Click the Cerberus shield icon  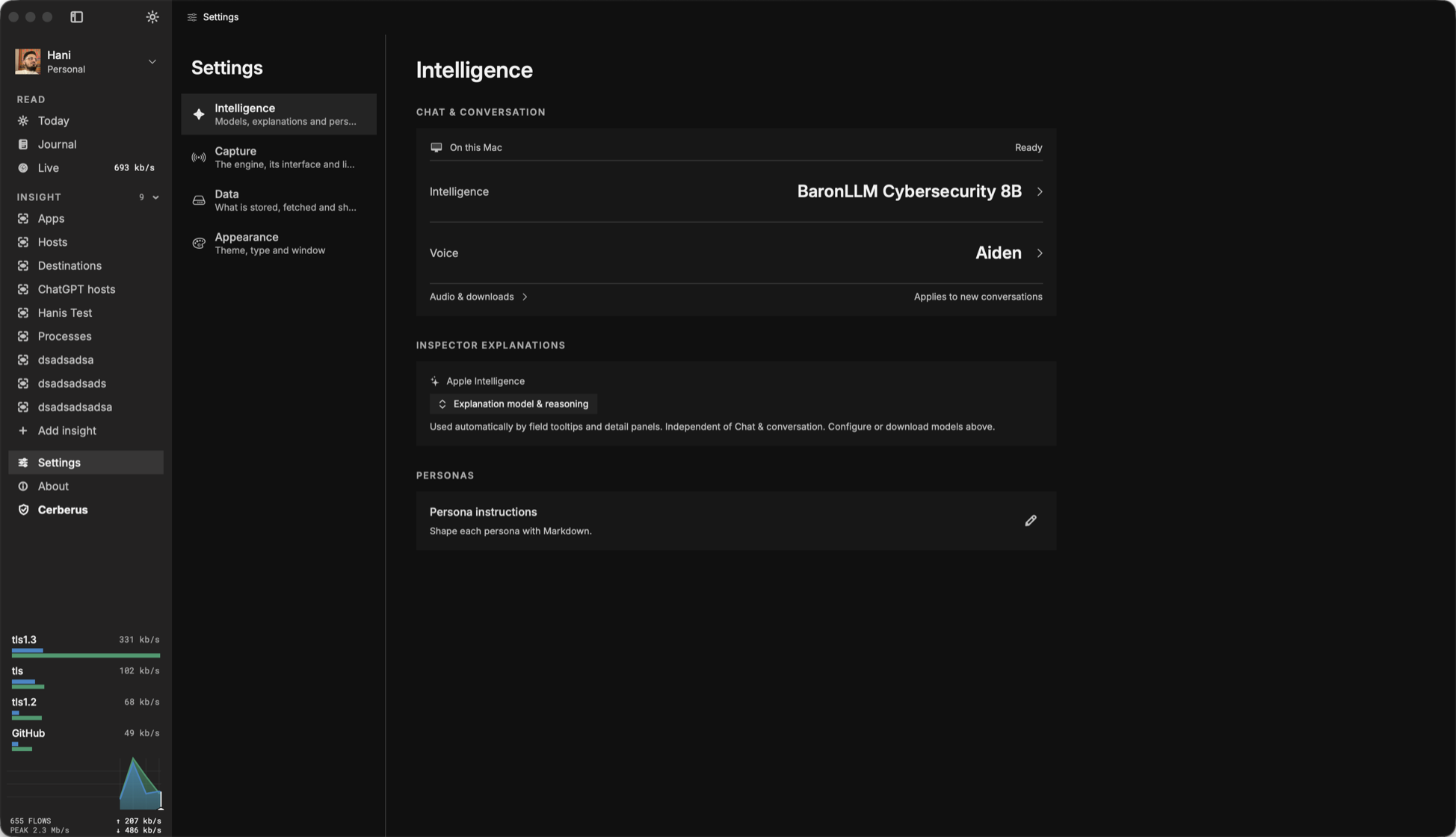[23, 510]
